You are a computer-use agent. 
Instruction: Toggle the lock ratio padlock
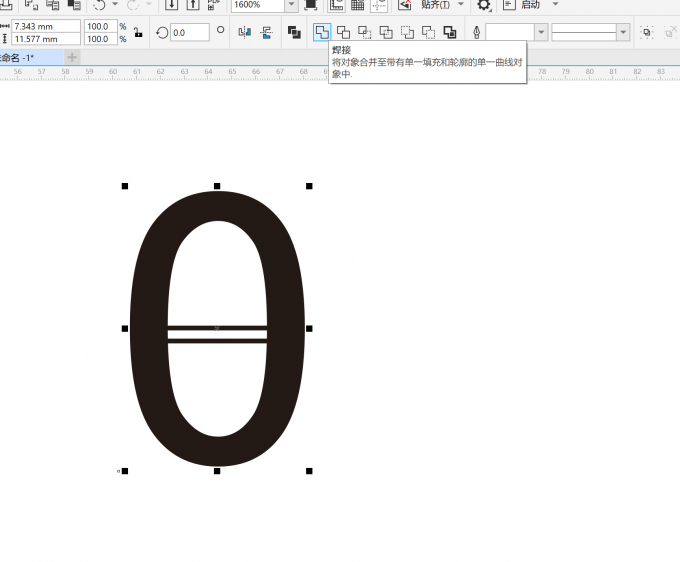[137, 33]
